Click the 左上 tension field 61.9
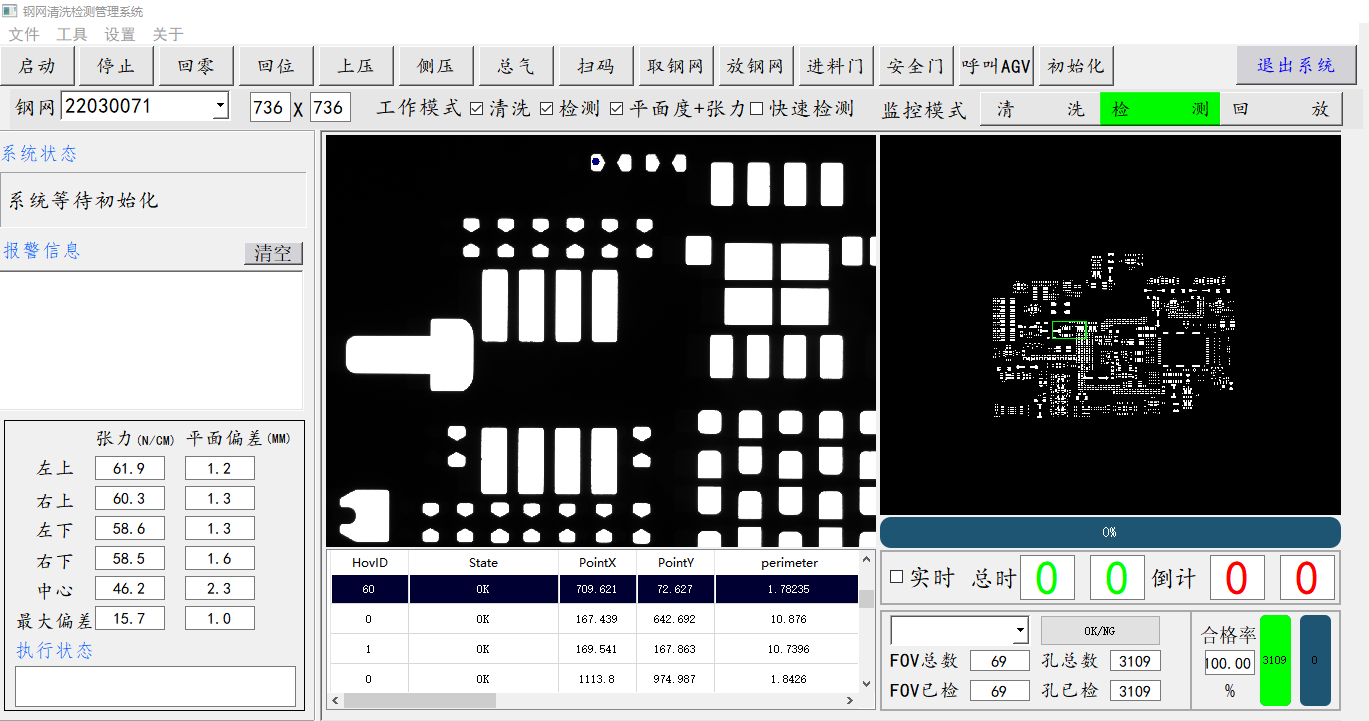 130,468
